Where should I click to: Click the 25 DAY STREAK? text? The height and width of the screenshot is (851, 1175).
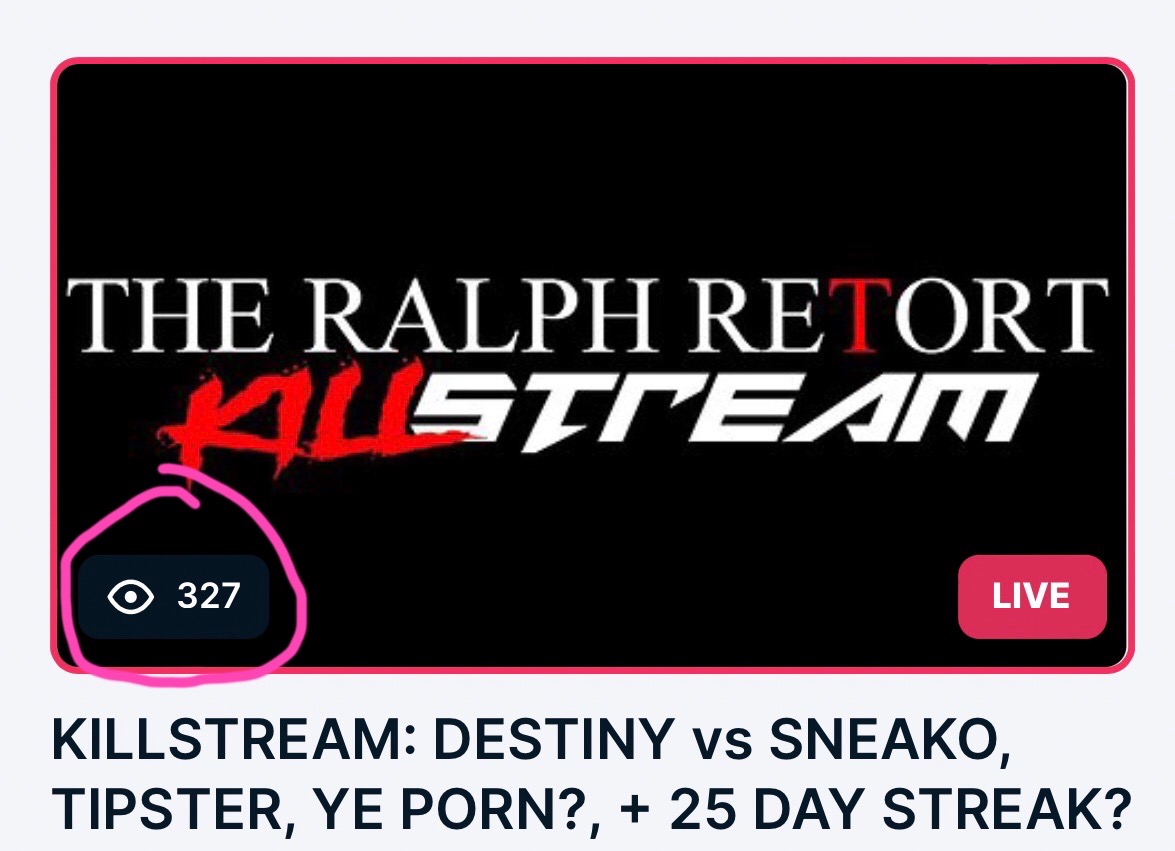(900, 808)
